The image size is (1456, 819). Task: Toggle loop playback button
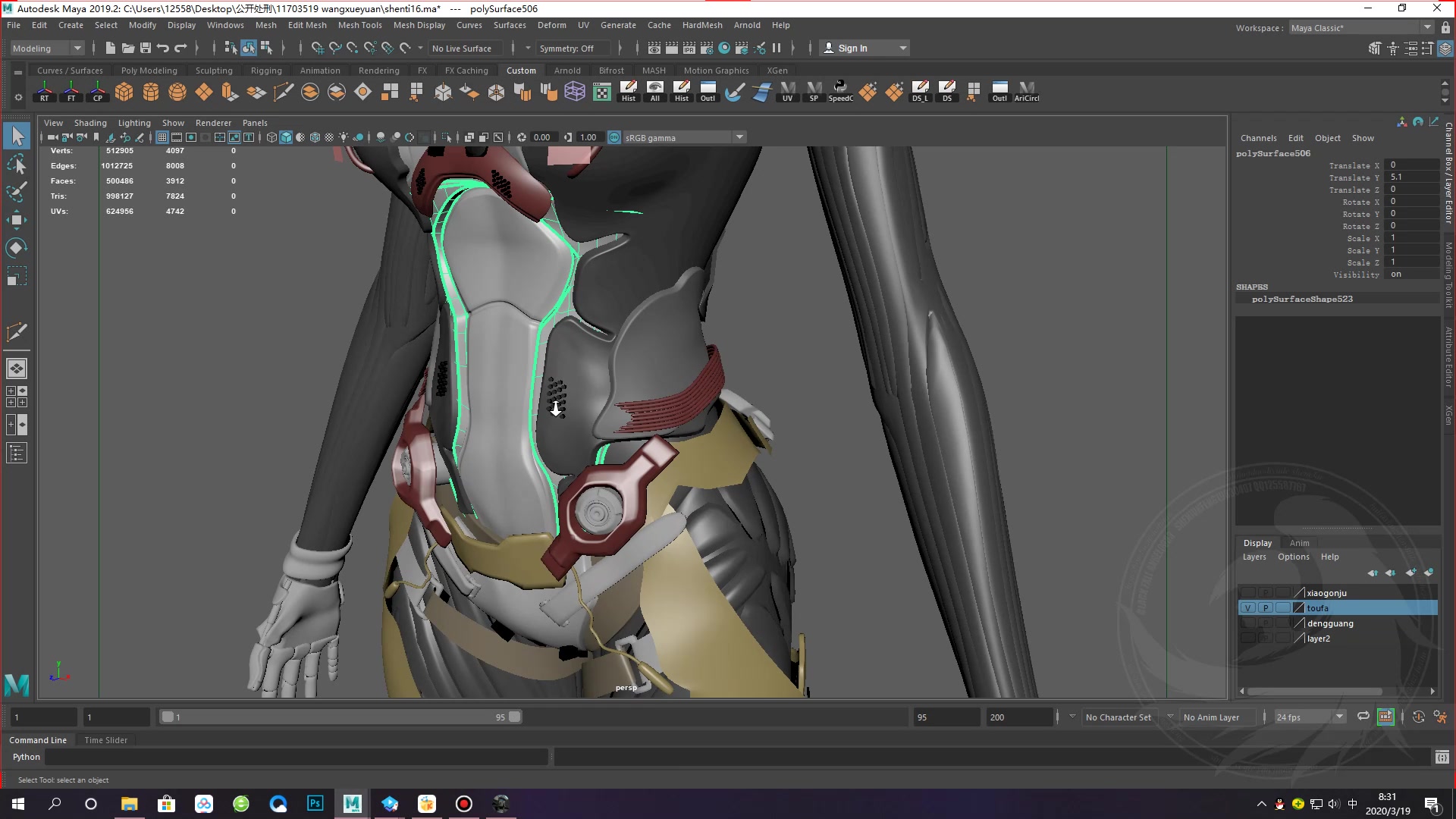(x=1363, y=717)
